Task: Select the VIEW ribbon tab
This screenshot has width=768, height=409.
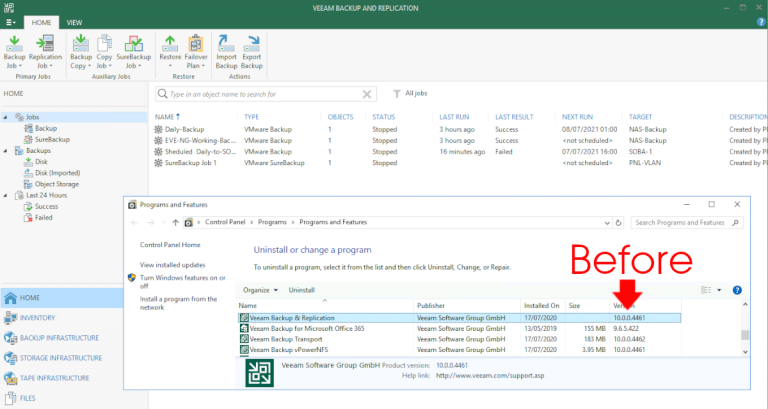Action: [74, 23]
